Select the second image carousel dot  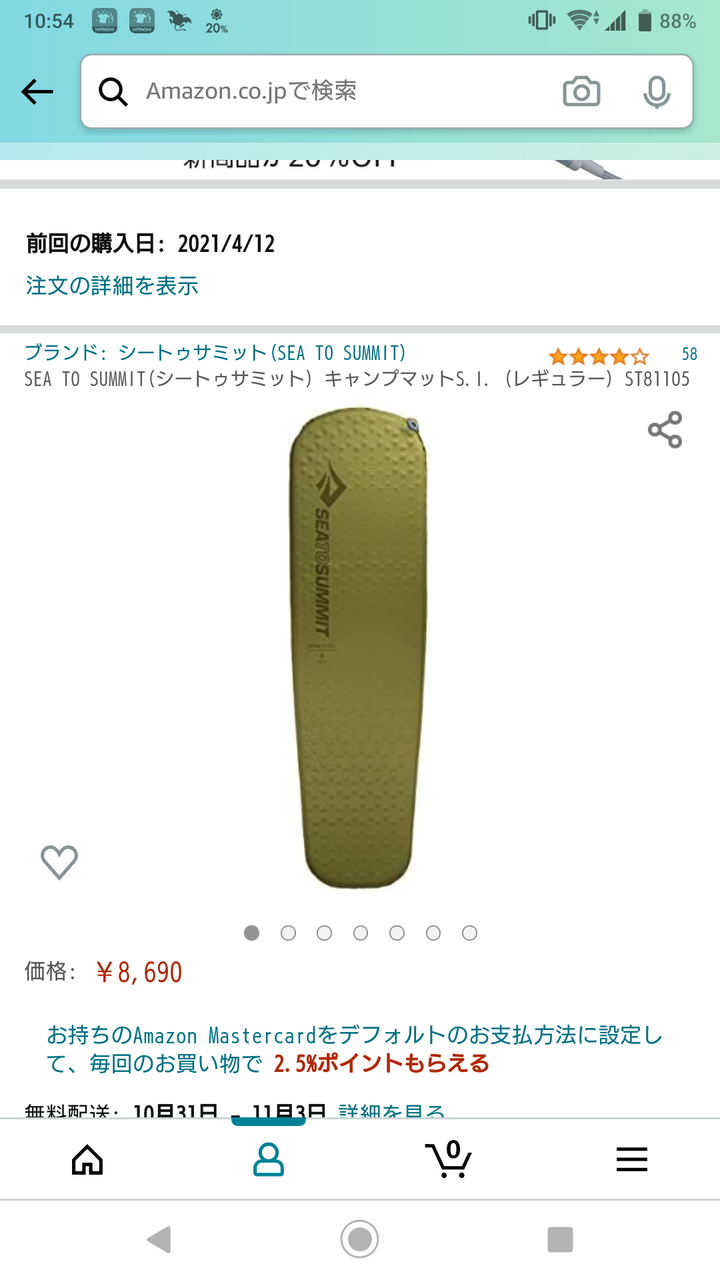tap(288, 933)
